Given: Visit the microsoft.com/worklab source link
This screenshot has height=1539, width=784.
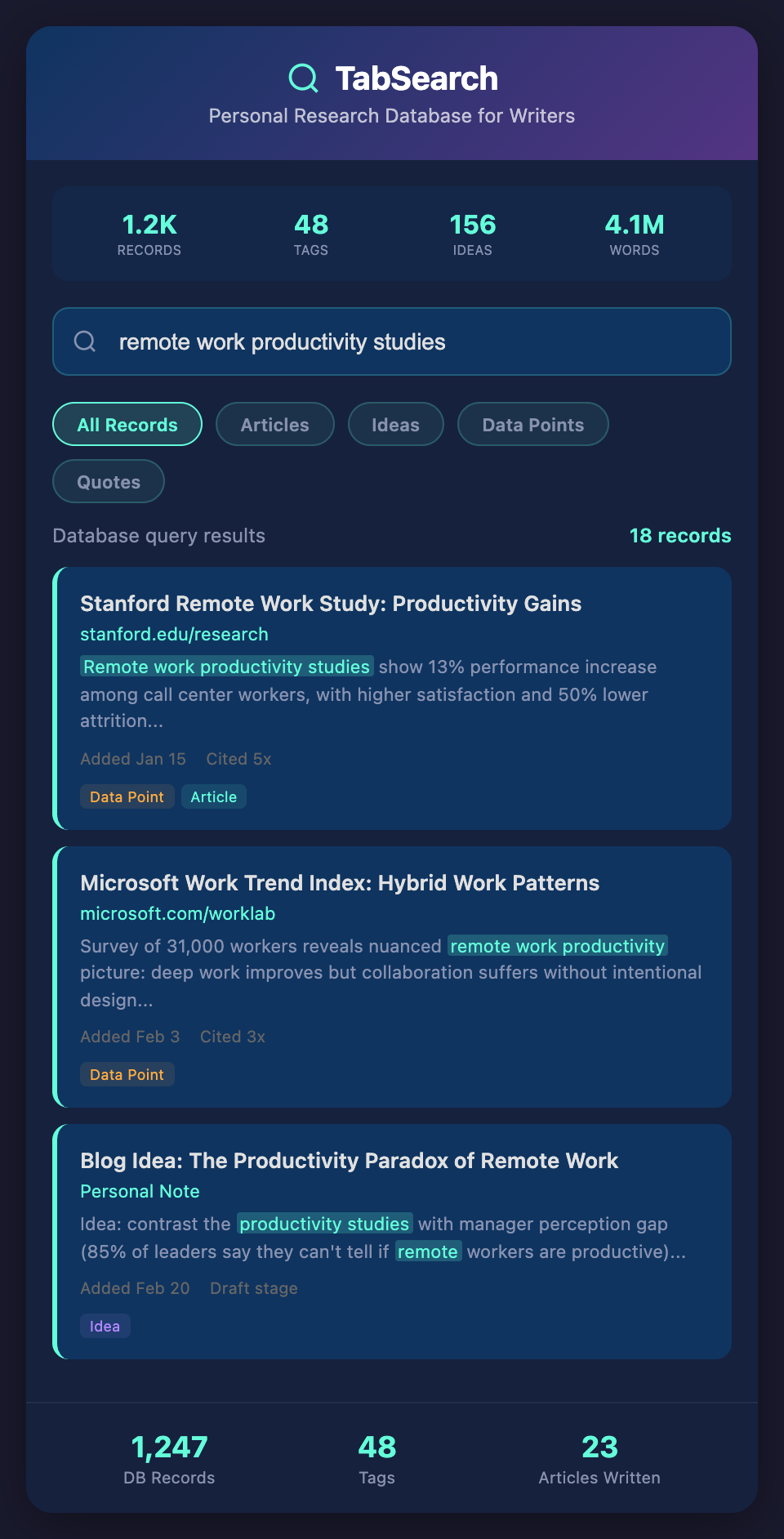Looking at the screenshot, I should point(177,914).
